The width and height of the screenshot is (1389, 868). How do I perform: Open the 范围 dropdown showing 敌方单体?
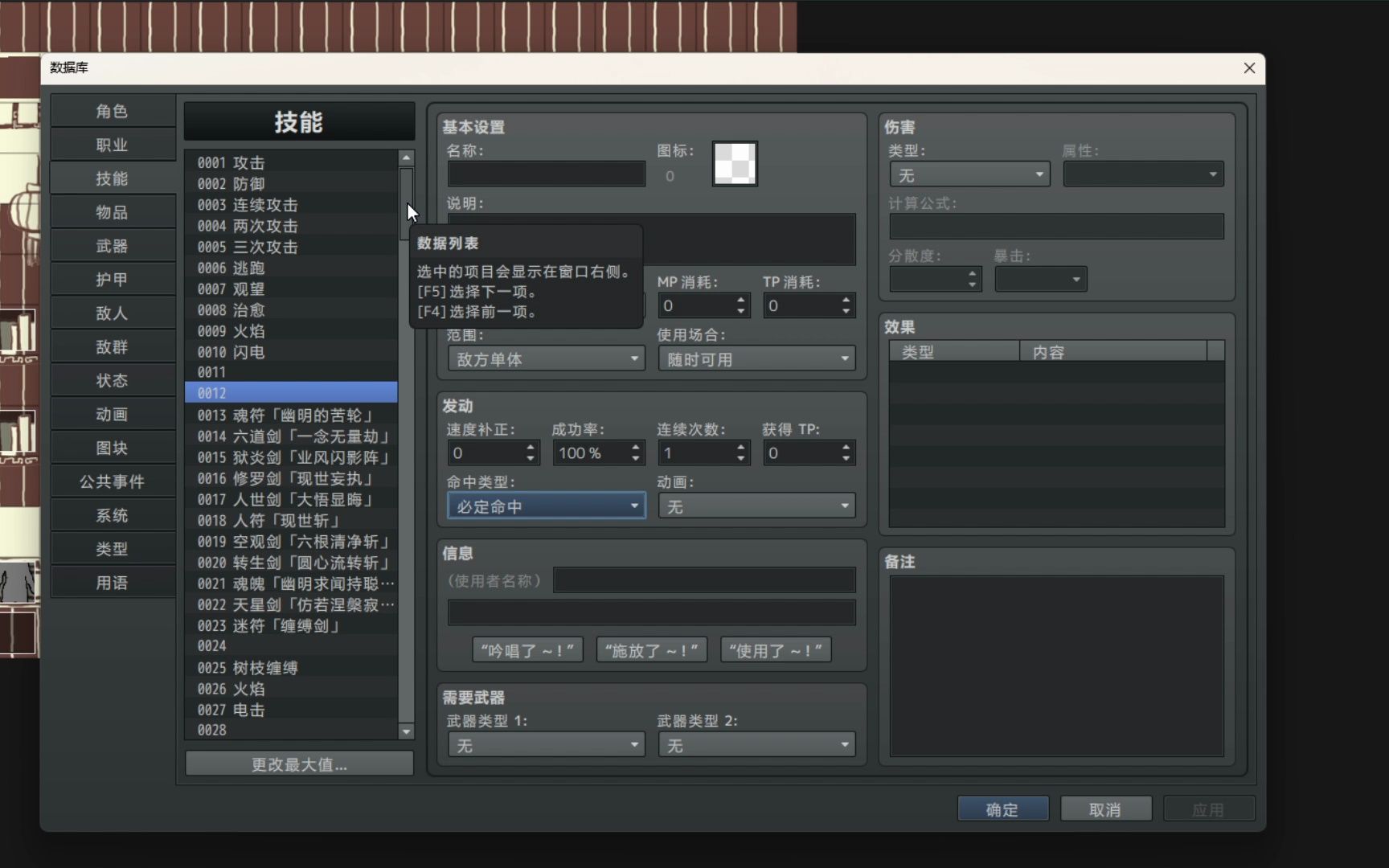[x=545, y=358]
